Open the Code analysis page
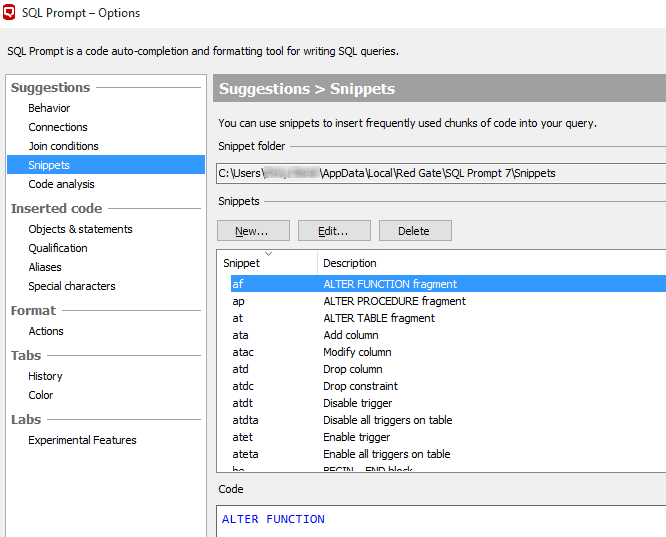 pyautogui.click(x=61, y=184)
